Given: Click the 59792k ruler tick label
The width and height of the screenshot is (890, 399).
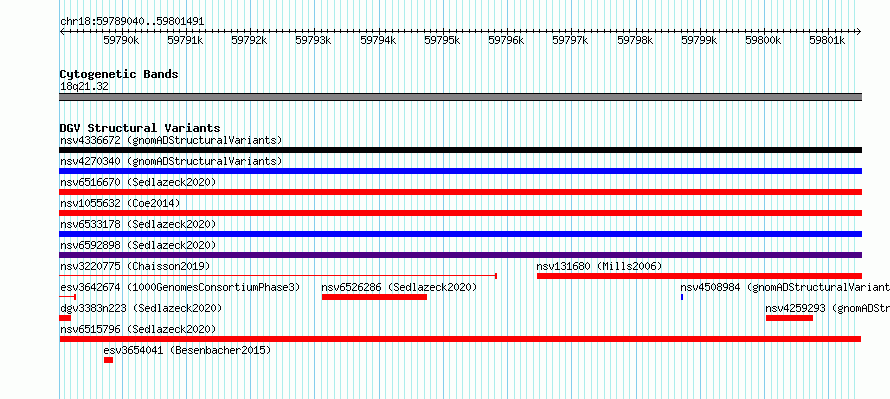Looking at the screenshot, I should pos(249,40).
